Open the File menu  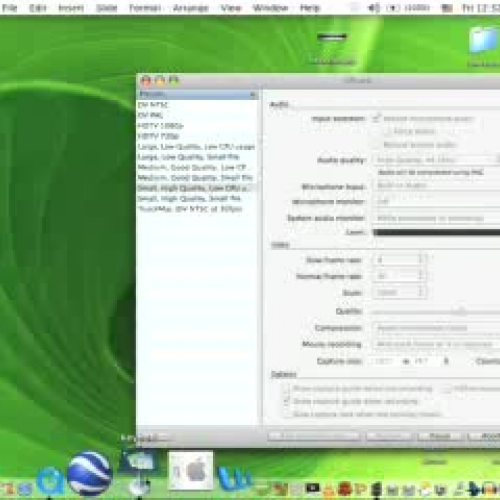(9, 8)
